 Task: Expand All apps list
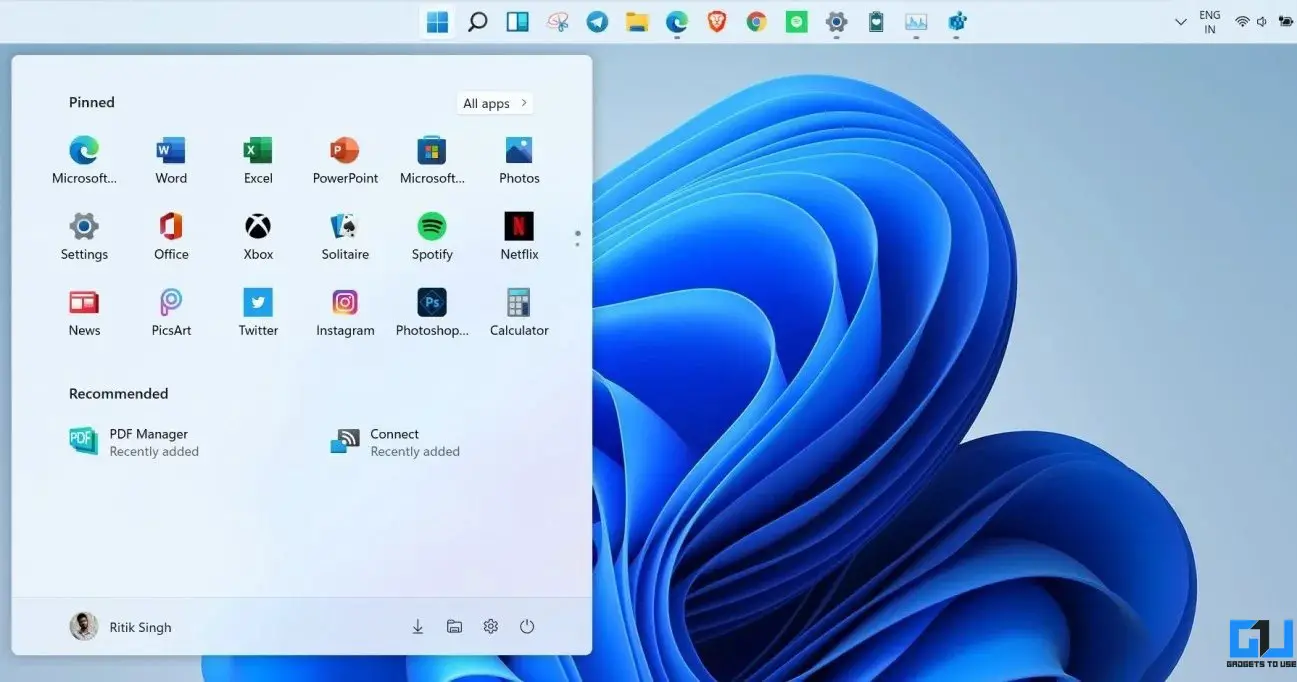[495, 103]
